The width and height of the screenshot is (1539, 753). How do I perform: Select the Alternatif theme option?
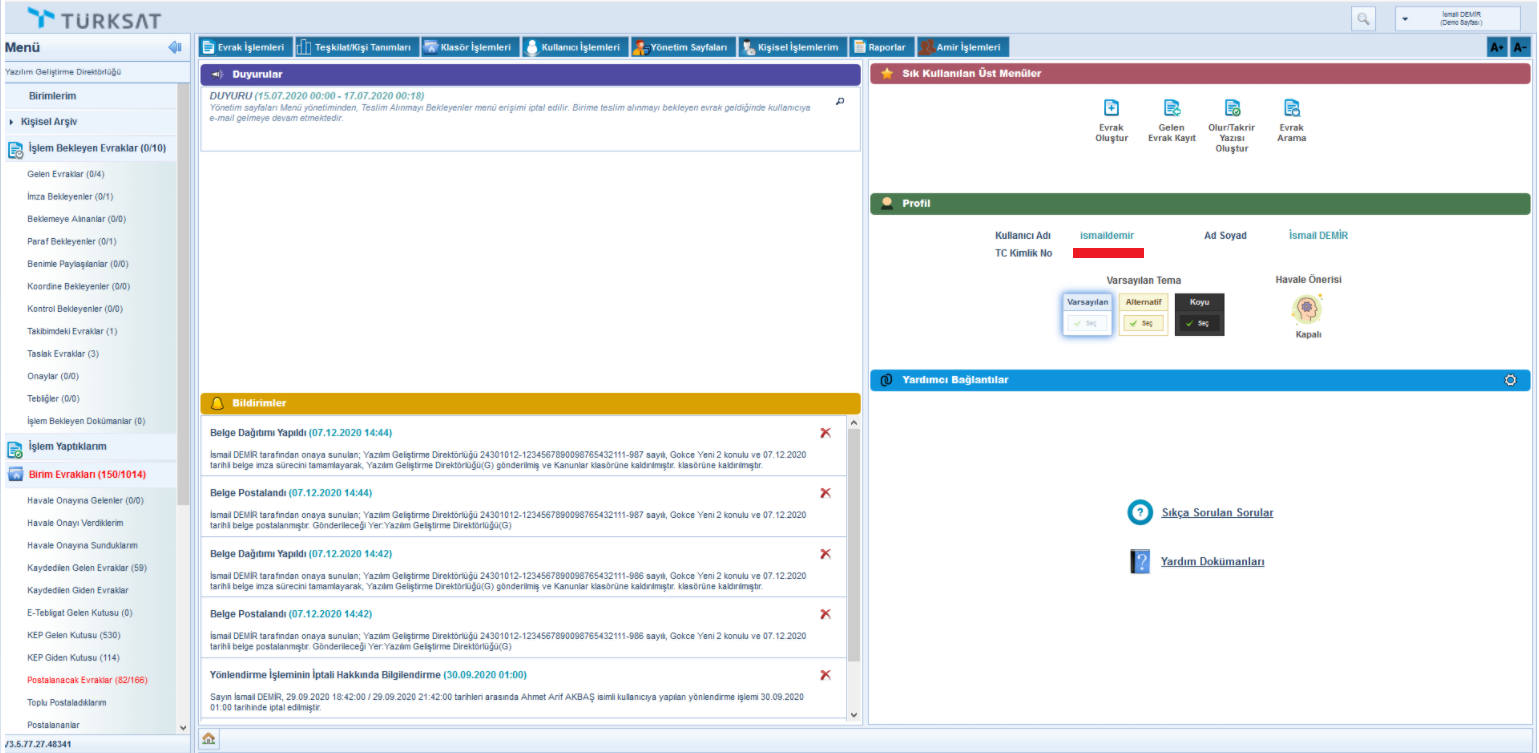tap(1143, 323)
